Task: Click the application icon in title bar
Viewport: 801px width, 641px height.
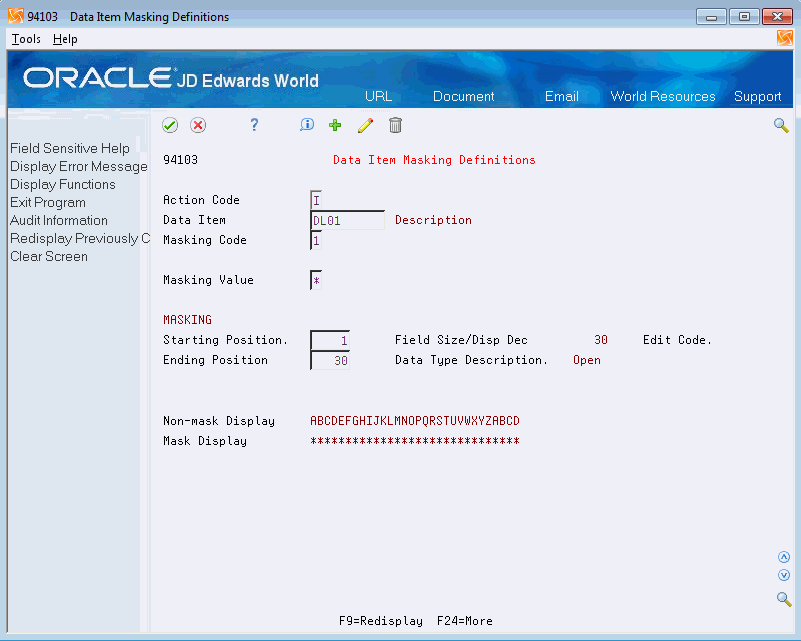Action: click(16, 16)
